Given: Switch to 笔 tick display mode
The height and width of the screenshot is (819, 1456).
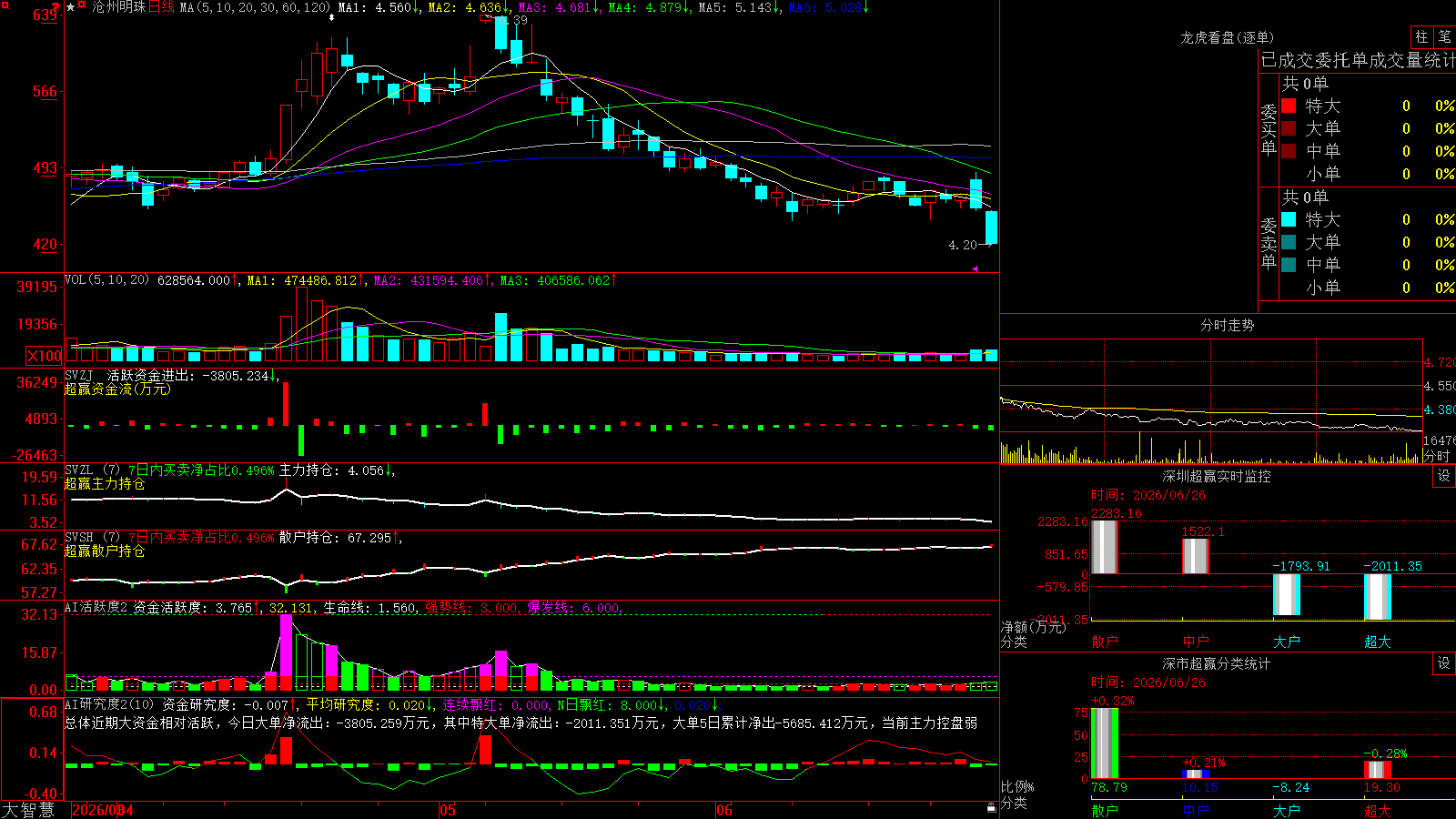Looking at the screenshot, I should click(1444, 36).
